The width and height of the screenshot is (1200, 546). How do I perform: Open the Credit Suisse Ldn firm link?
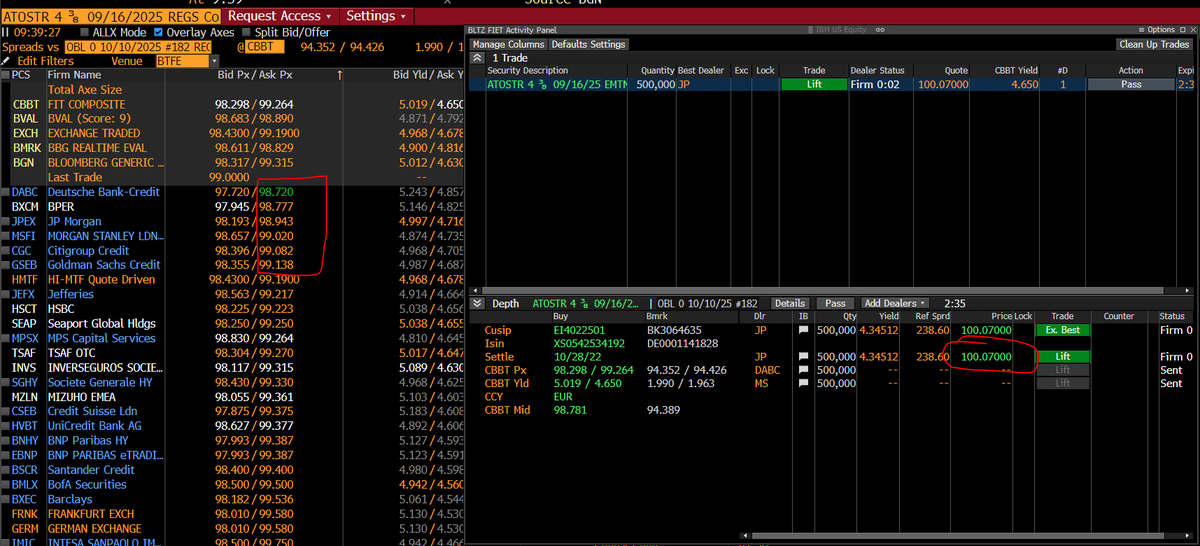tap(92, 411)
